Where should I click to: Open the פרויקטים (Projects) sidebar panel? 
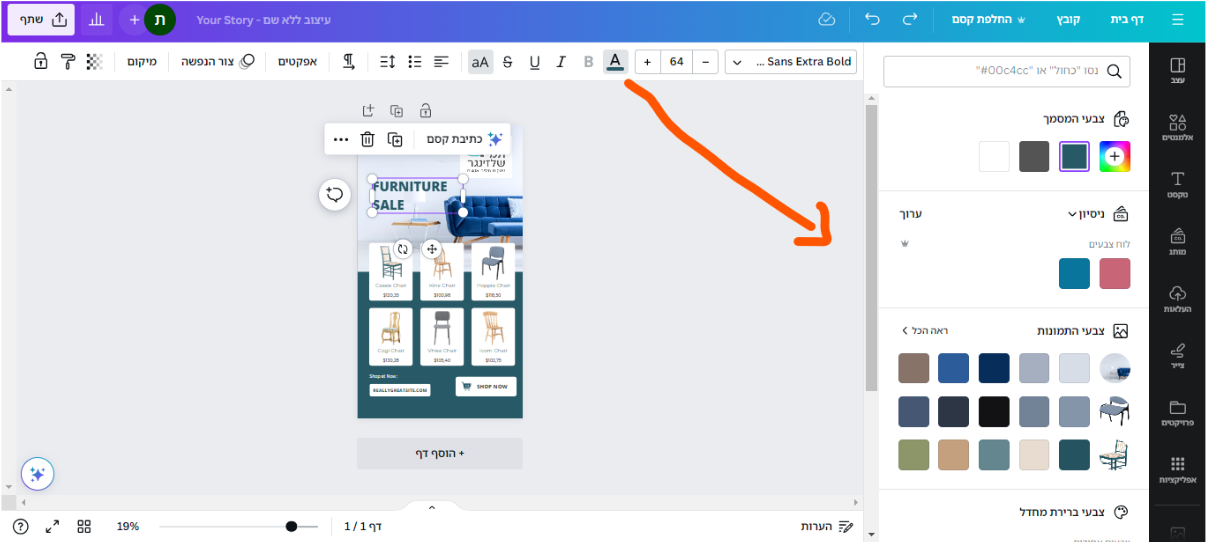tap(1177, 413)
